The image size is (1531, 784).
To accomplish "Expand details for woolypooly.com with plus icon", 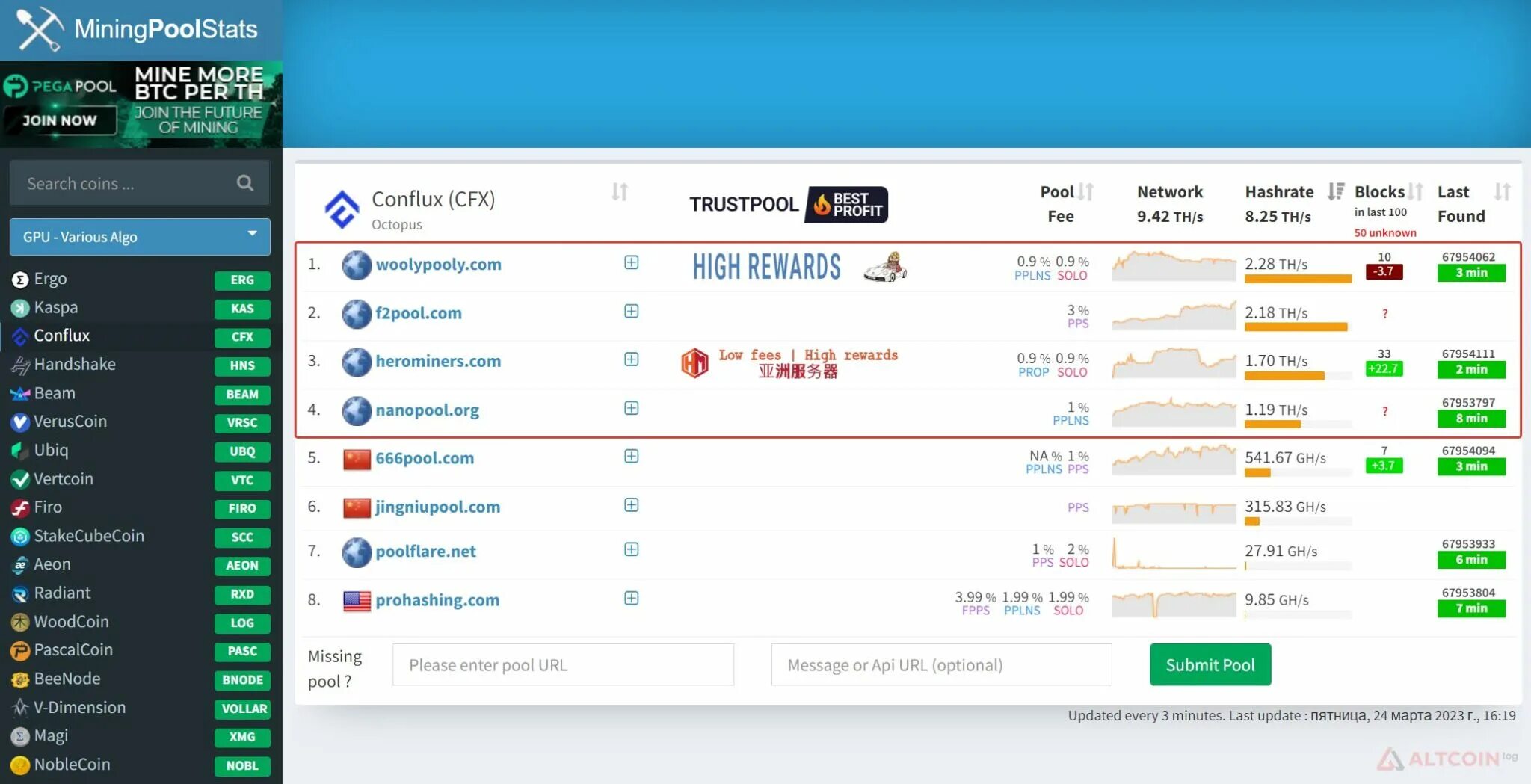I will 632,262.
